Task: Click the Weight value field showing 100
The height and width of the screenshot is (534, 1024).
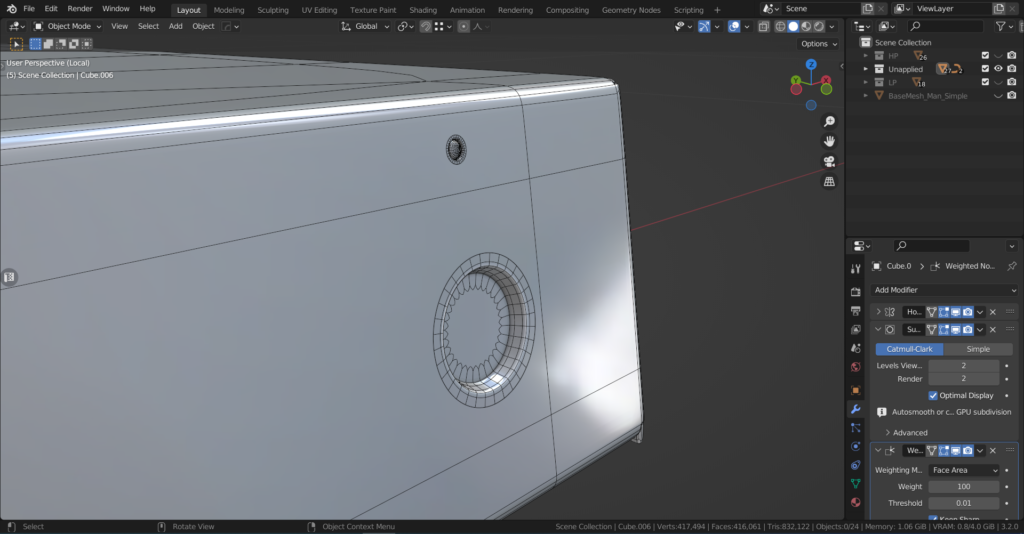Action: coord(963,486)
